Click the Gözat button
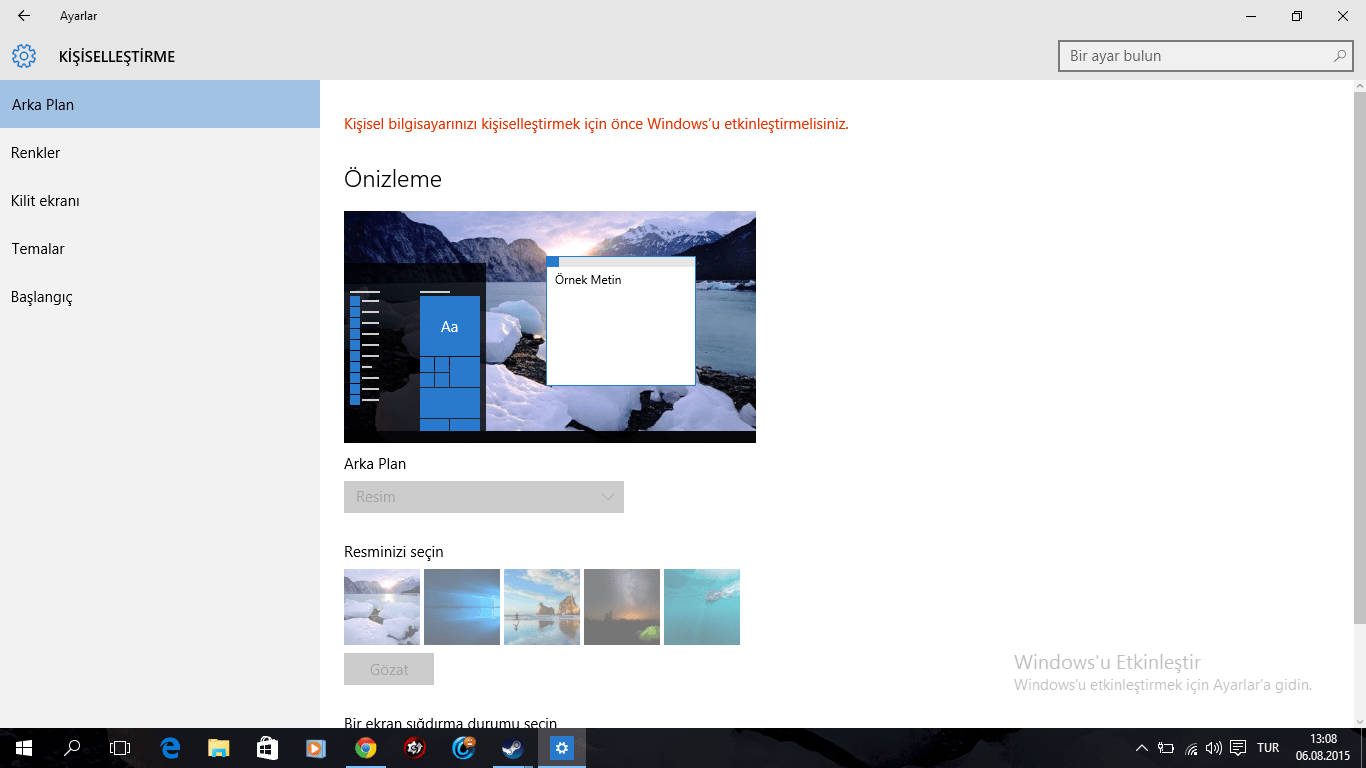This screenshot has height=768, width=1366. click(389, 669)
